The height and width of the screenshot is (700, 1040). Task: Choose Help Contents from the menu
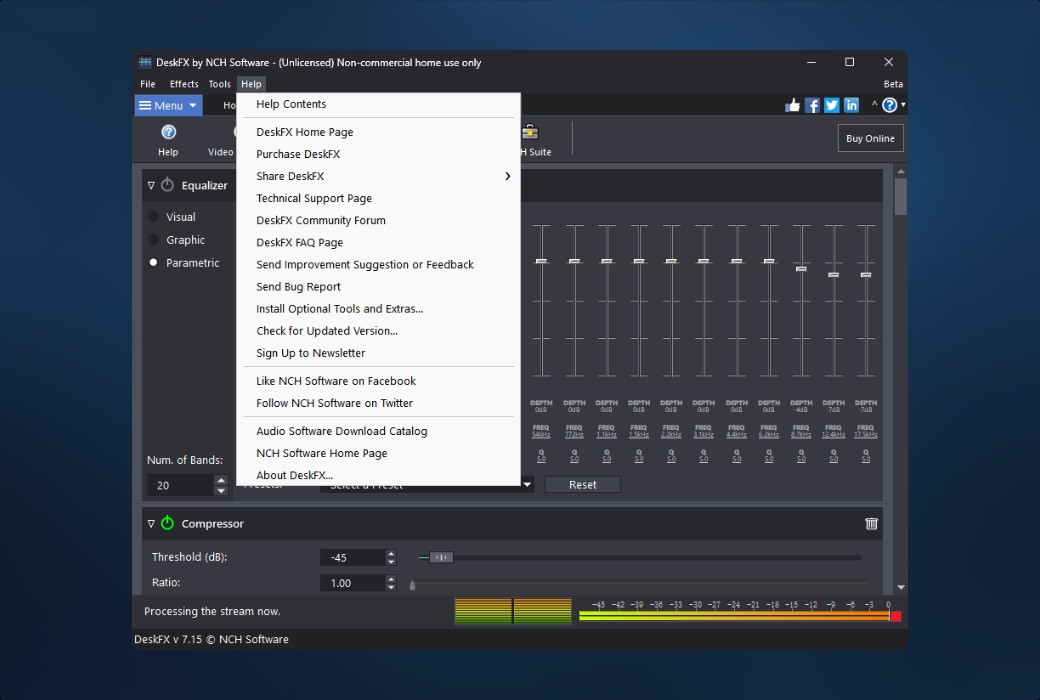click(291, 103)
